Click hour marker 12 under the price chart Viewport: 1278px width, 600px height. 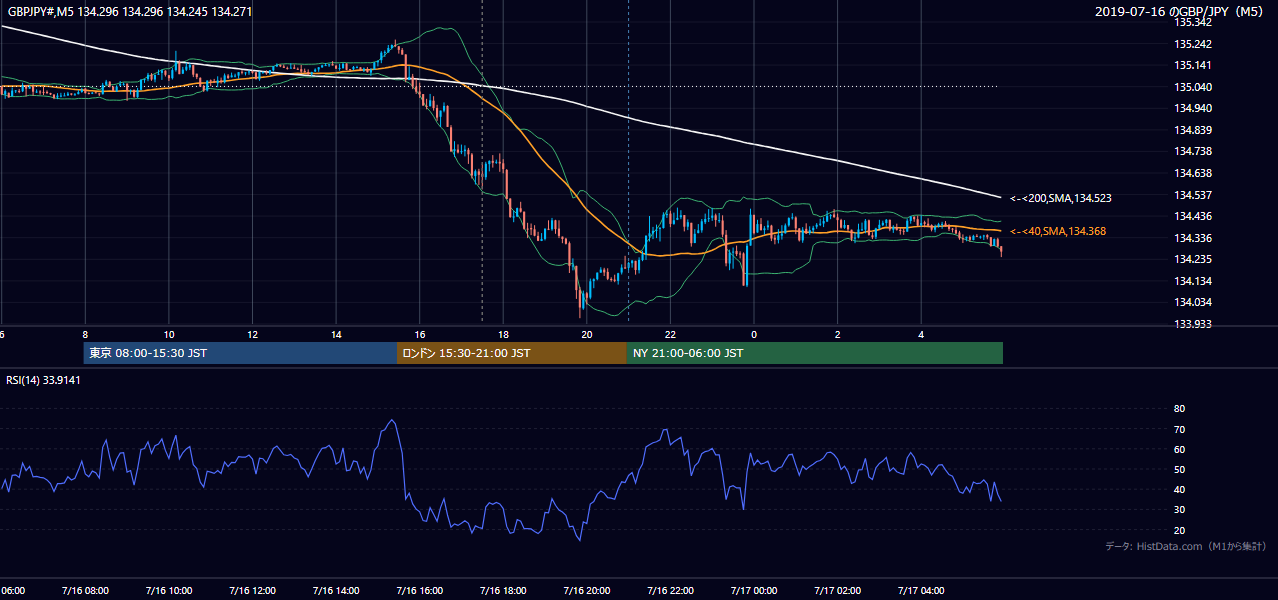[x=252, y=335]
